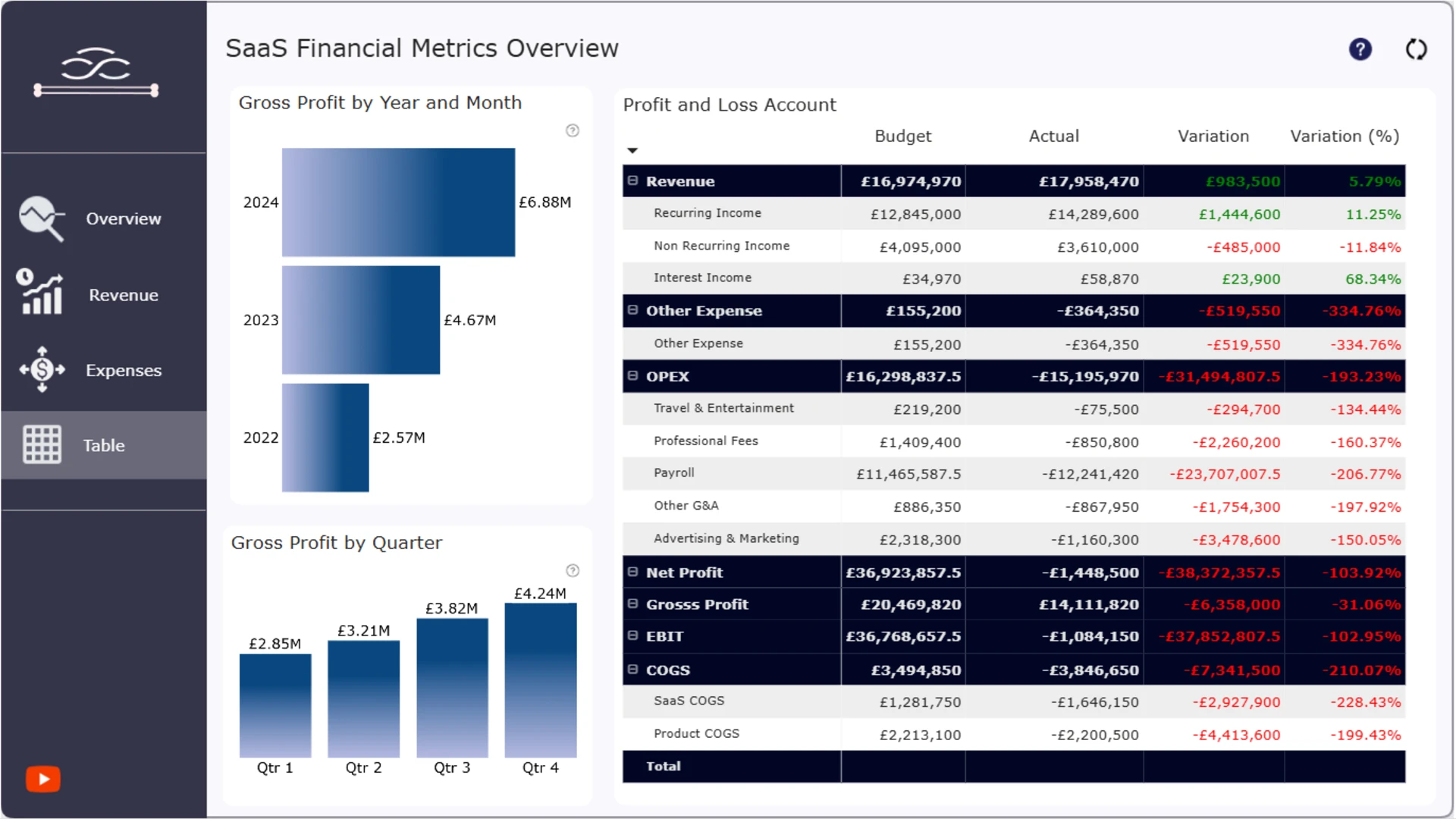Click the Professional Fees row label
The image size is (1456, 819).
point(706,441)
